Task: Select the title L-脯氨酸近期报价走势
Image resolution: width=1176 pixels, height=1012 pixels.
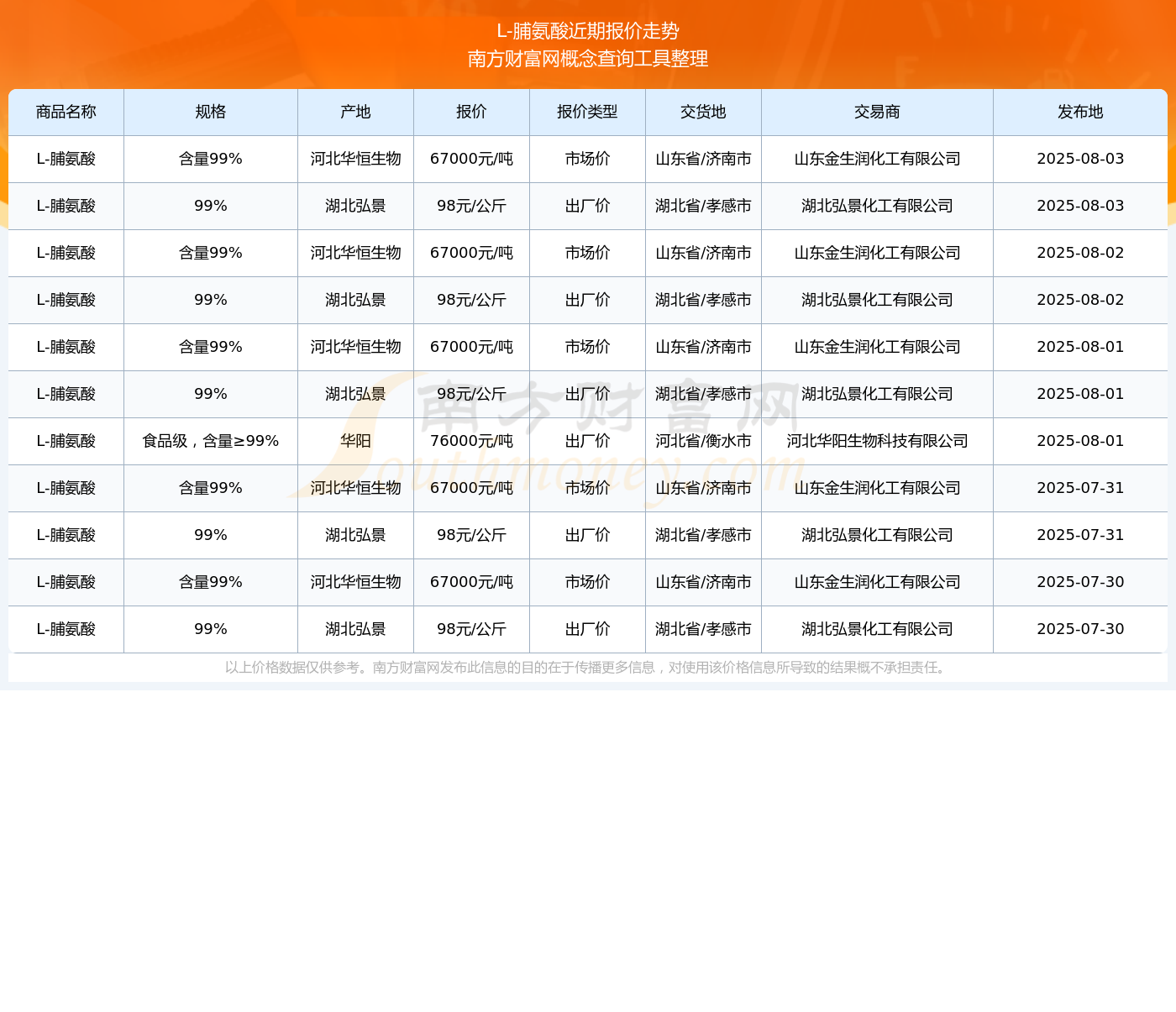Action: 588,31
